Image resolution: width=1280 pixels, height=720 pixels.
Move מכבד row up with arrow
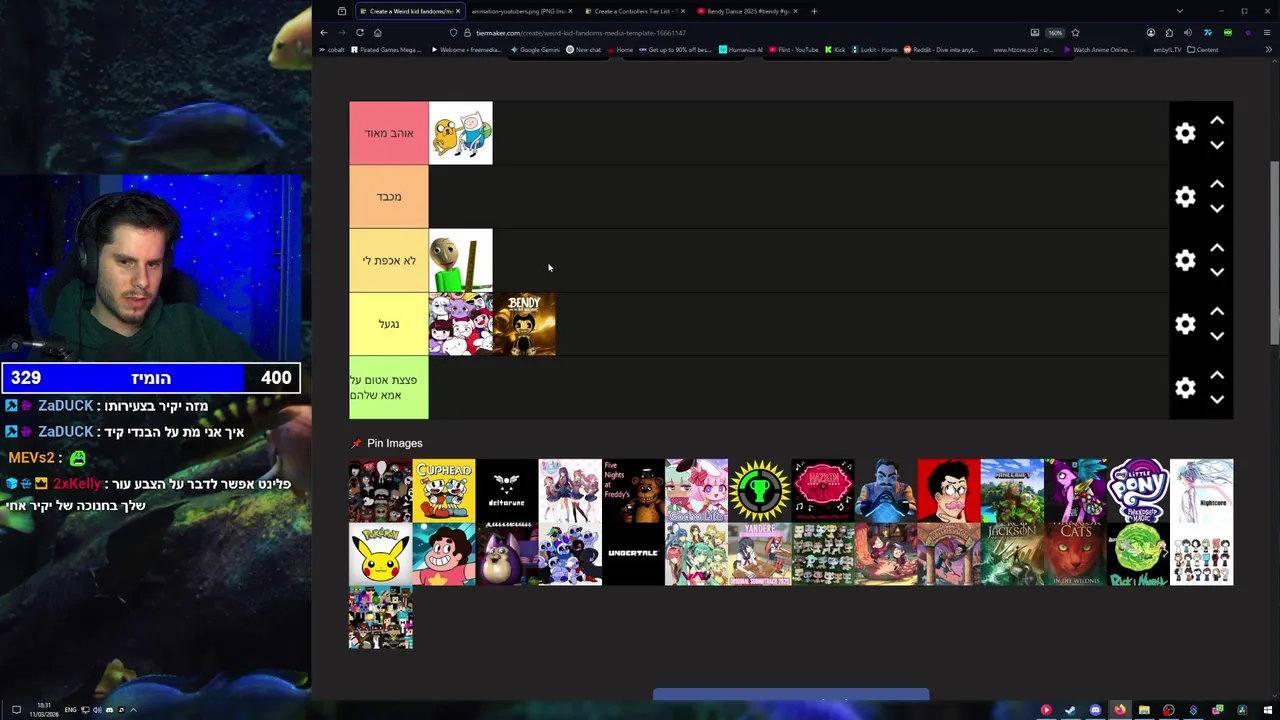click(1217, 185)
